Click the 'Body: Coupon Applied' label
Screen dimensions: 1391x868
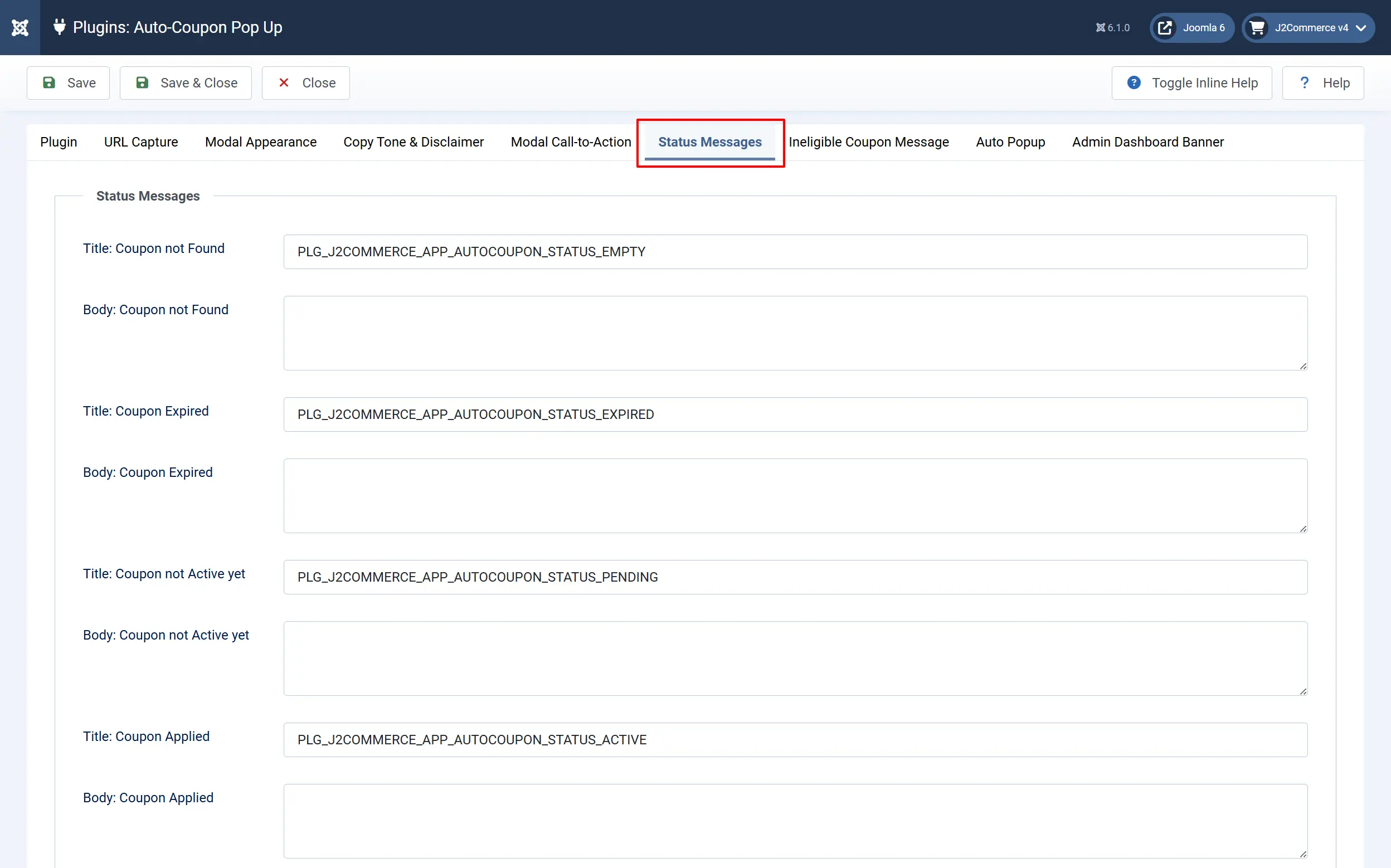pyautogui.click(x=148, y=798)
